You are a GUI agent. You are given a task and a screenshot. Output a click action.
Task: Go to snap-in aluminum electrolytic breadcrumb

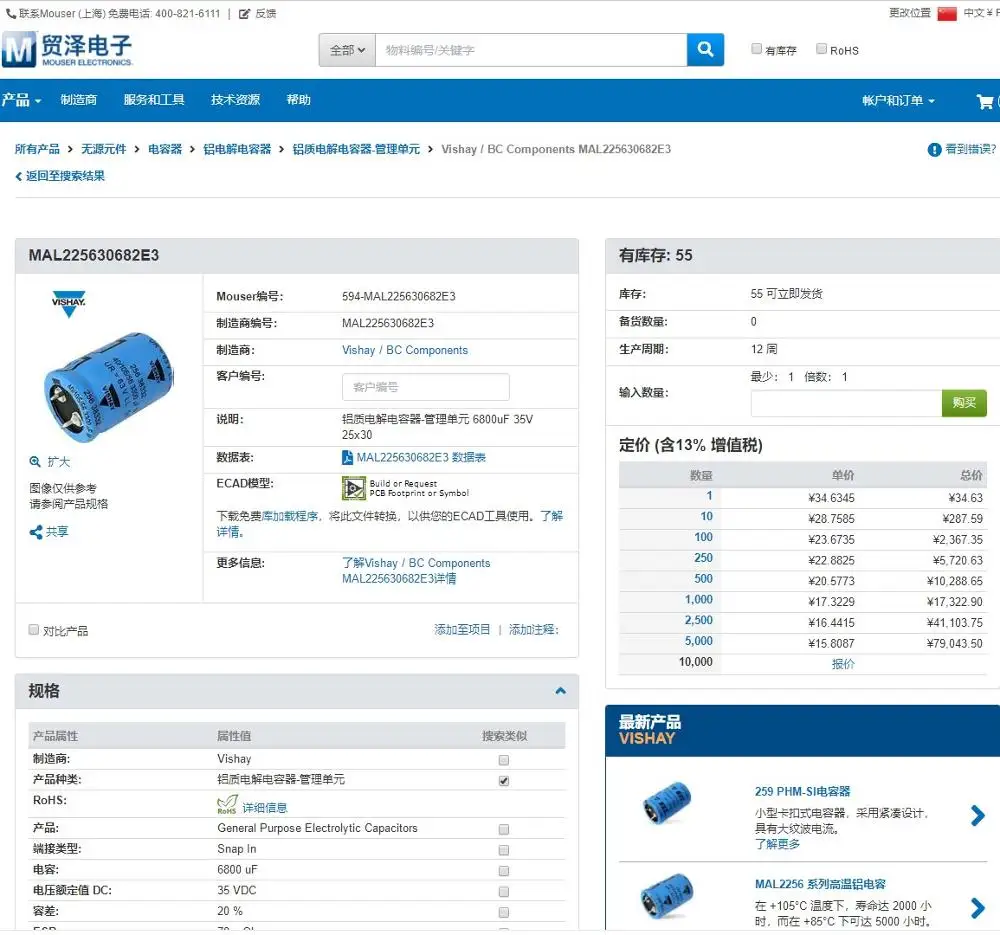coord(356,149)
